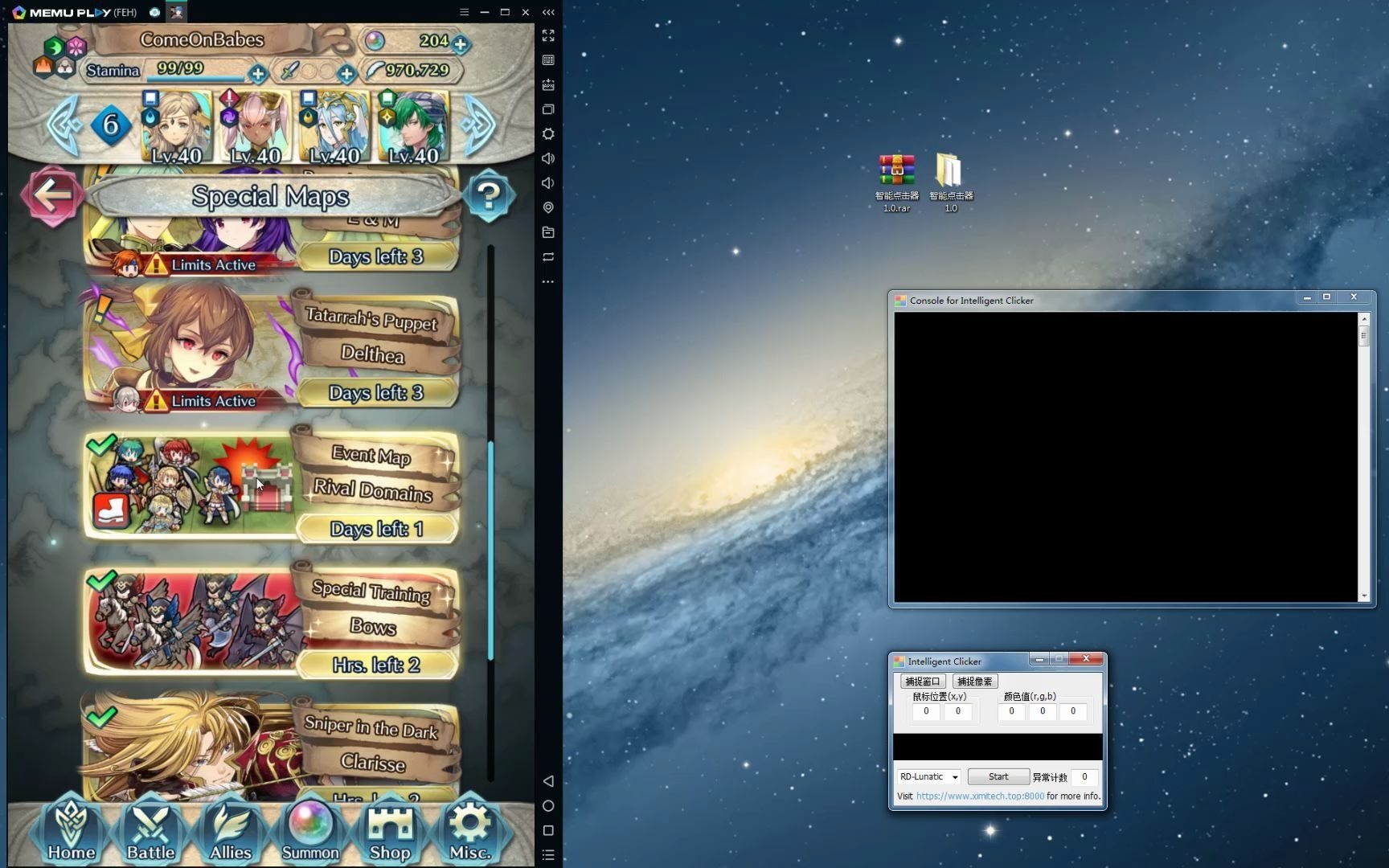Open Misc. from the bottom menu

[470, 829]
